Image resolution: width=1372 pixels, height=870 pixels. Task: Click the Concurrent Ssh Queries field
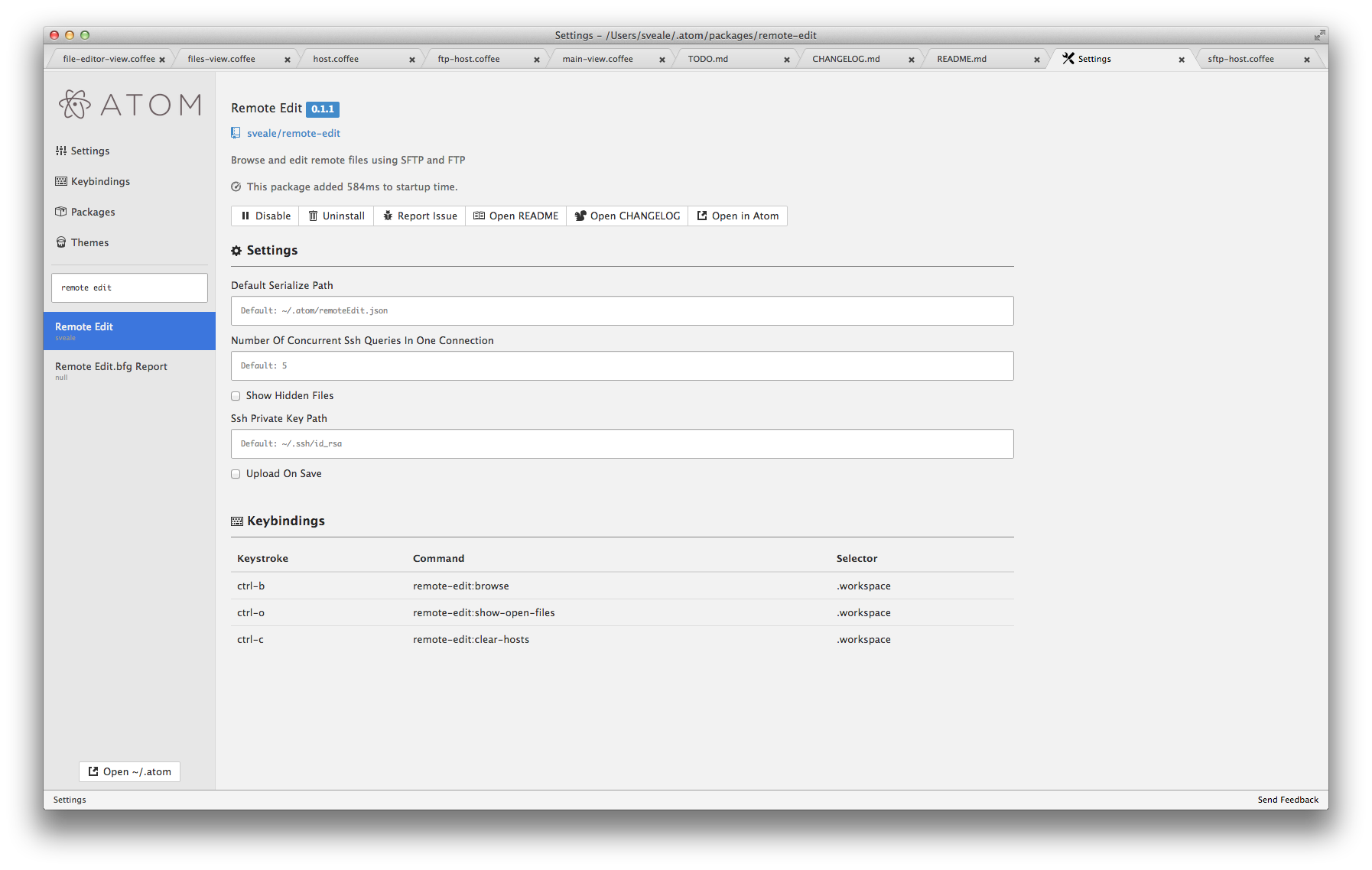point(622,365)
